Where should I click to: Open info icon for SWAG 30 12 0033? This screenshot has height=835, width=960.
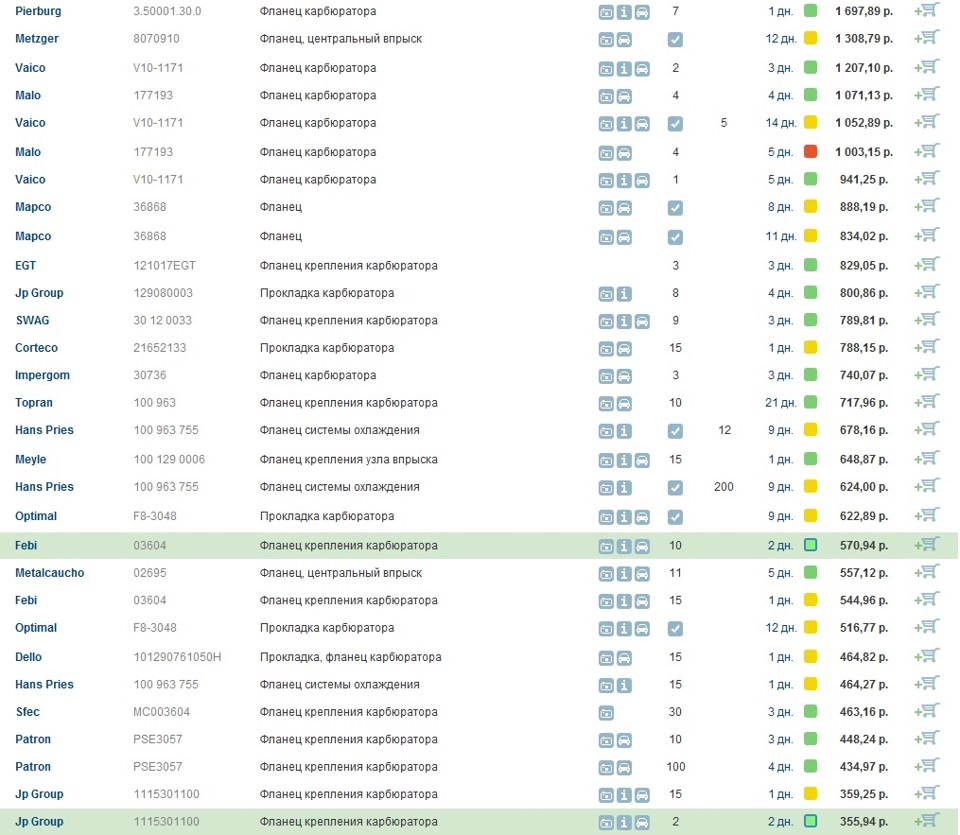[624, 321]
